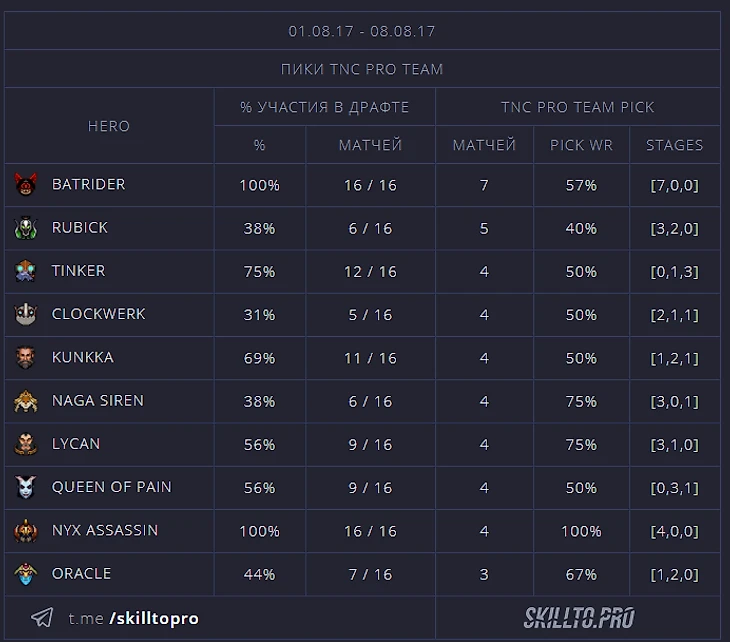
Task: Click the SKILLTO.PRO logo
Action: pos(579,618)
